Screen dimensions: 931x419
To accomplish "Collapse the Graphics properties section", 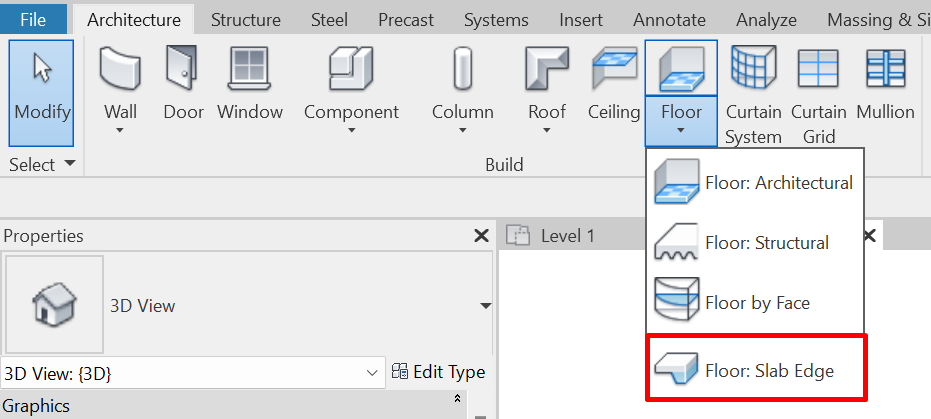I will click(457, 398).
